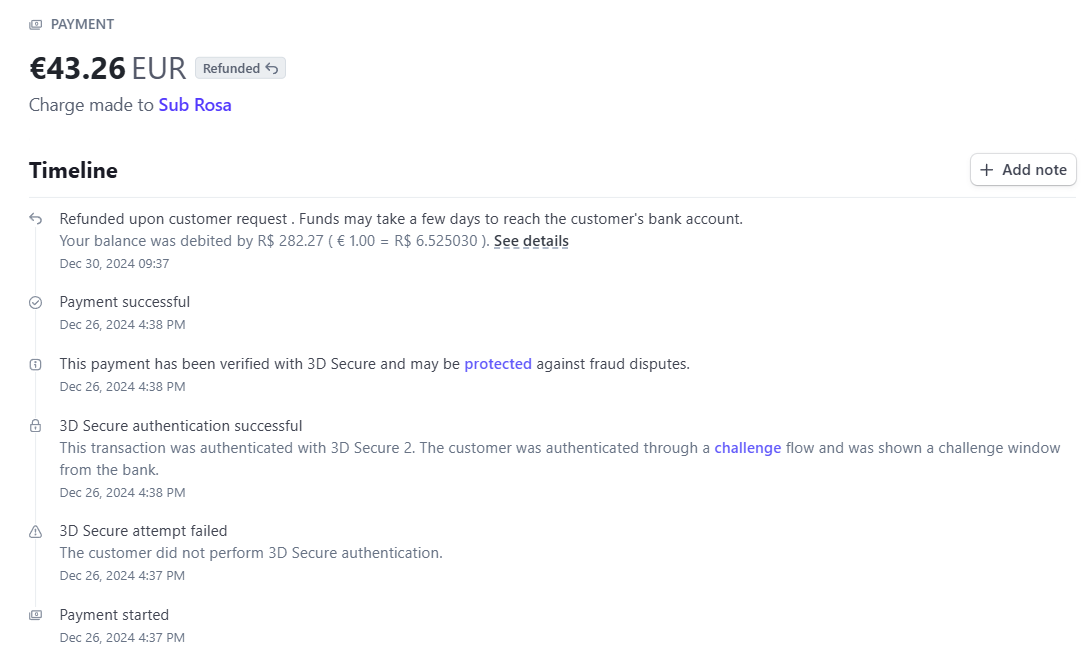1087x665 pixels.
Task: Click the Payment started timeline entry
Action: 114,615
